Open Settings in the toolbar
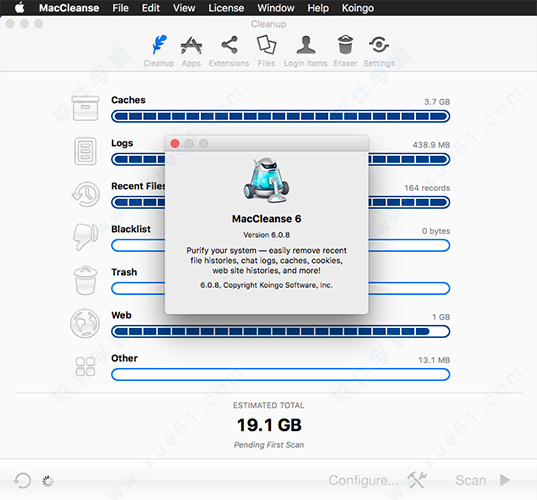The width and height of the screenshot is (537, 500). click(379, 51)
